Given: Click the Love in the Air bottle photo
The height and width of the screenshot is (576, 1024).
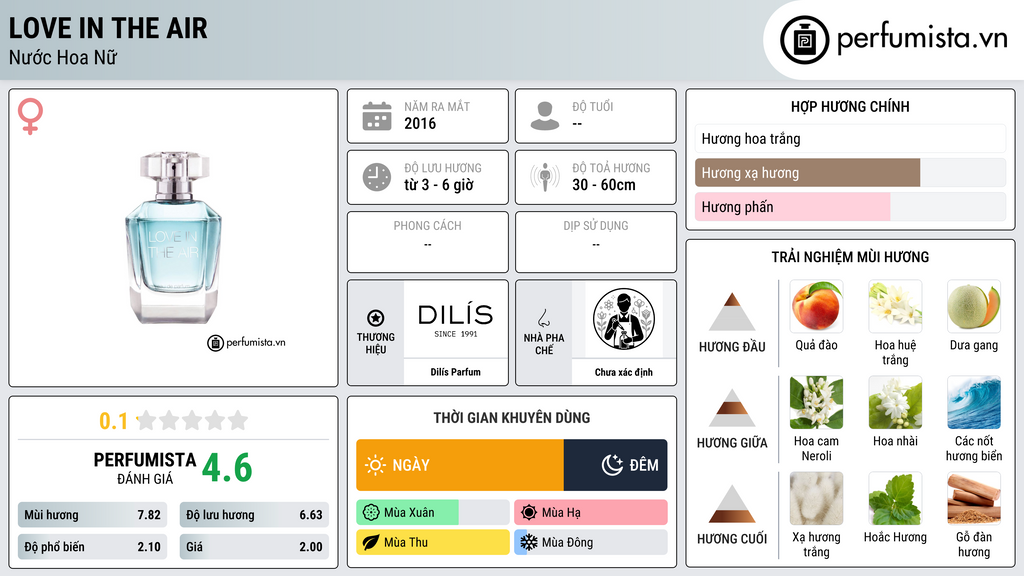Looking at the screenshot, I should 173,238.
